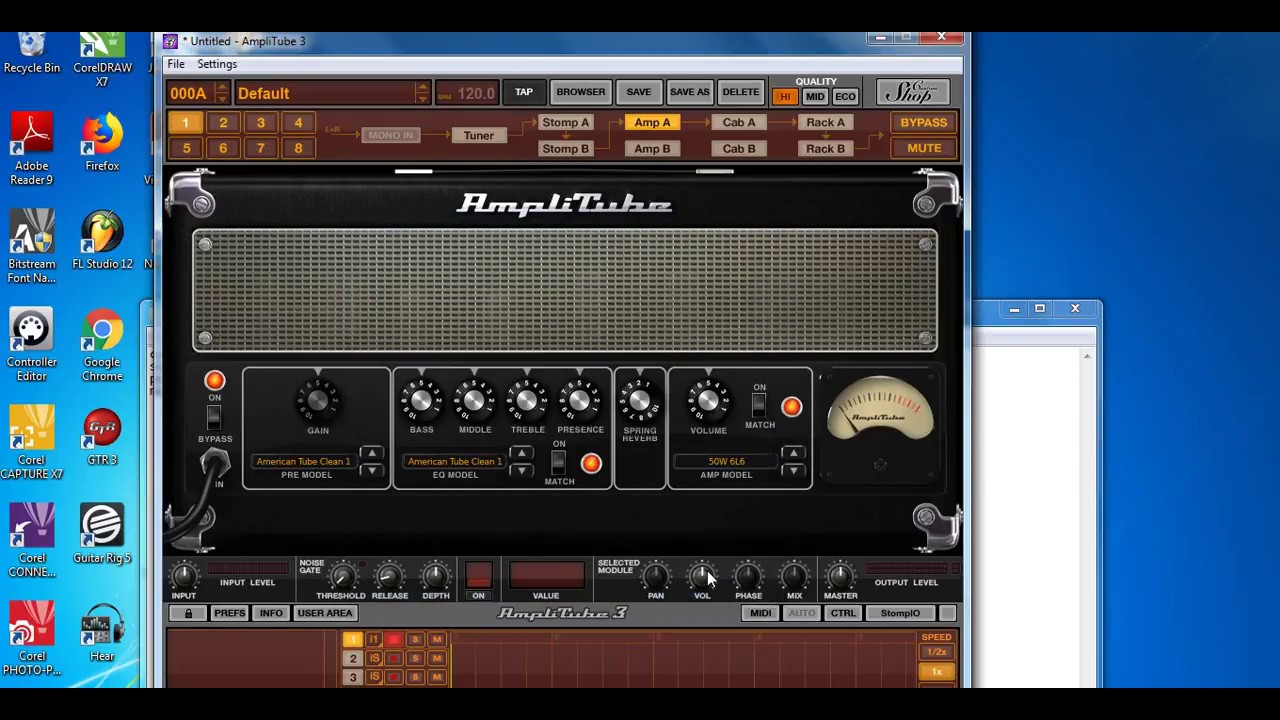This screenshot has height=720, width=1280.
Task: Open the Settings menu
Action: point(217,64)
